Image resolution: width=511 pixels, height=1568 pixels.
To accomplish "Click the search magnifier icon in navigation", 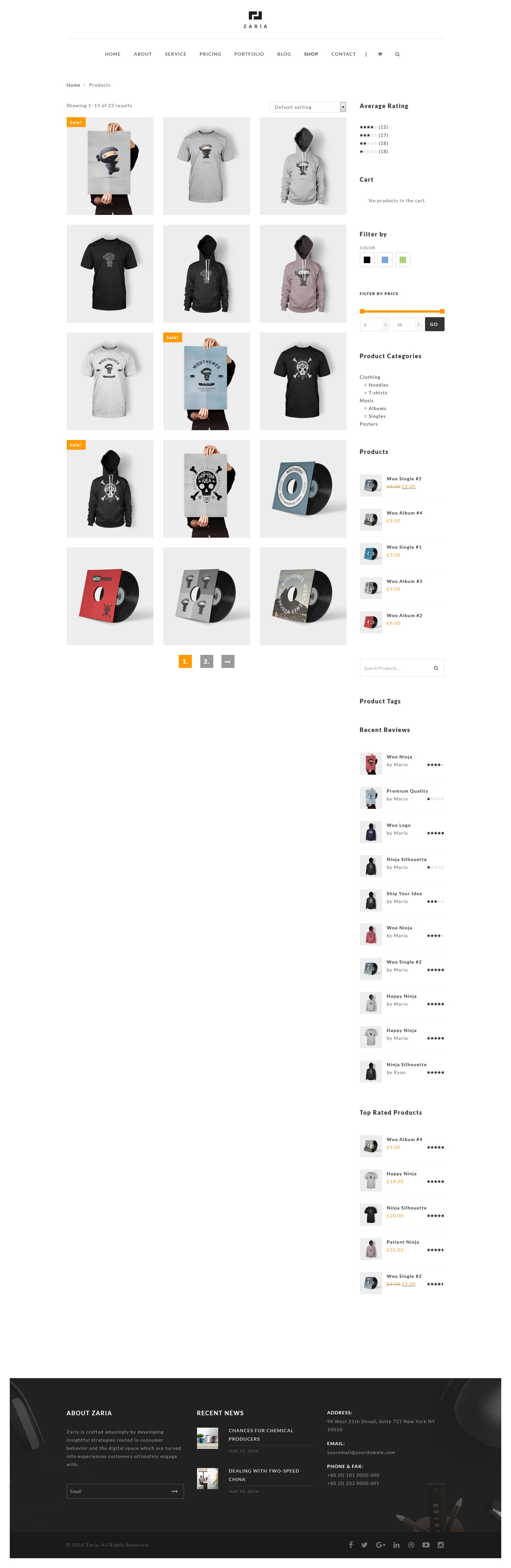I will pyautogui.click(x=398, y=54).
